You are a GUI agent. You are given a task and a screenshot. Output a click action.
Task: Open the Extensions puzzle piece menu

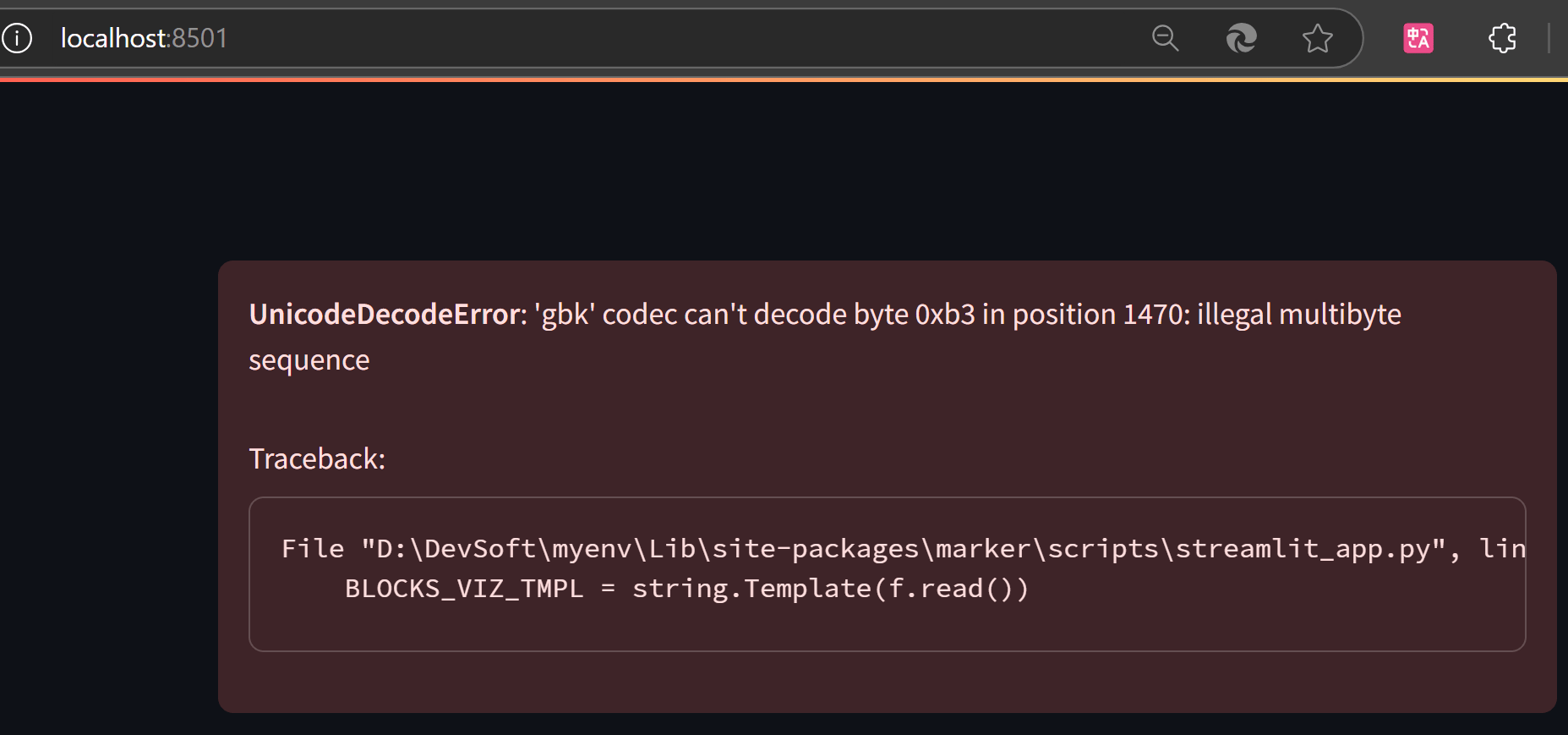tap(1502, 38)
